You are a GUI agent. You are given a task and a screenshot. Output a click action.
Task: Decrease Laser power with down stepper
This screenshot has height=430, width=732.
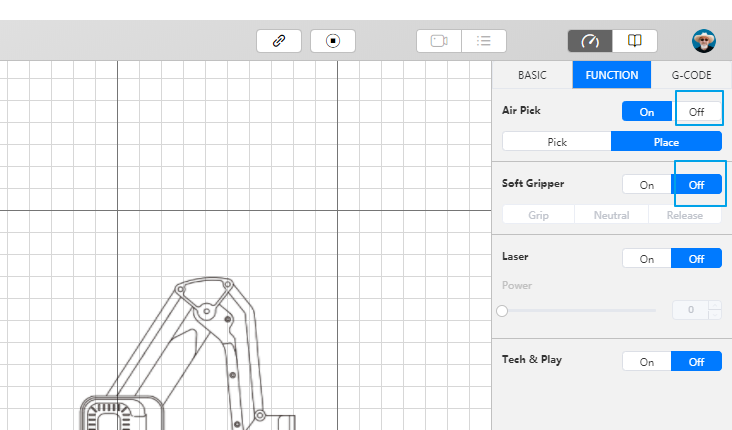[x=715, y=315]
